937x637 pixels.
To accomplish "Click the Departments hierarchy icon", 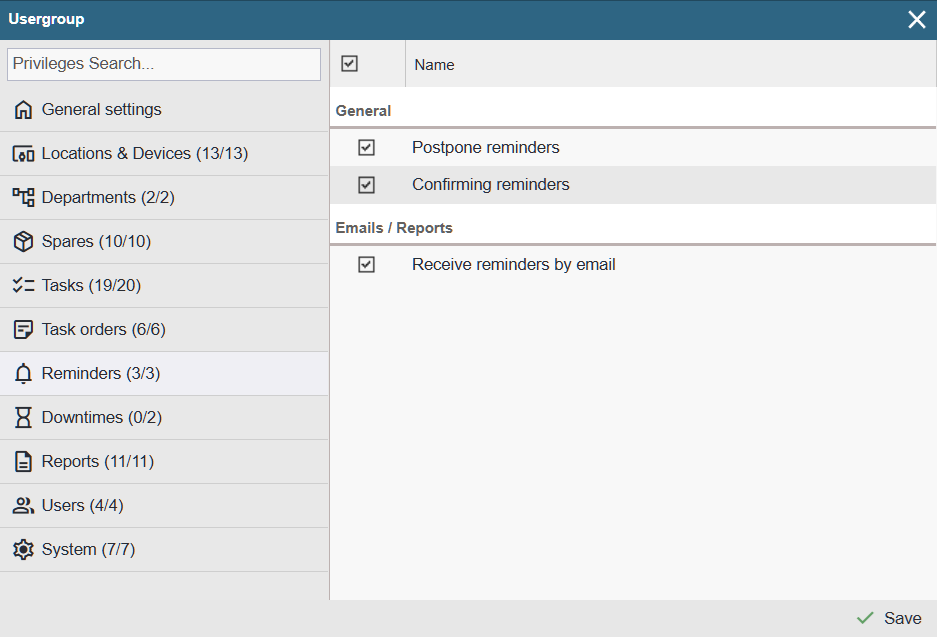I will (x=23, y=198).
